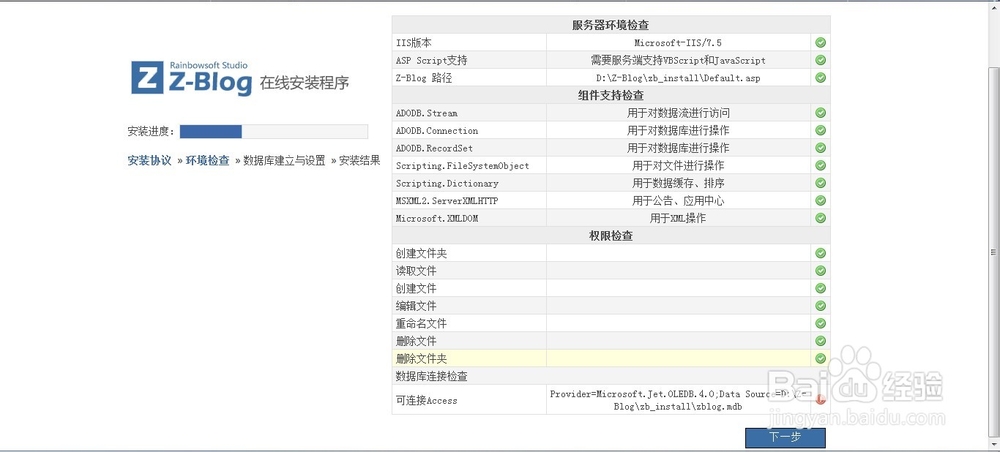Click the 可连接Access row label
This screenshot has width=1000, height=452.
click(427, 400)
